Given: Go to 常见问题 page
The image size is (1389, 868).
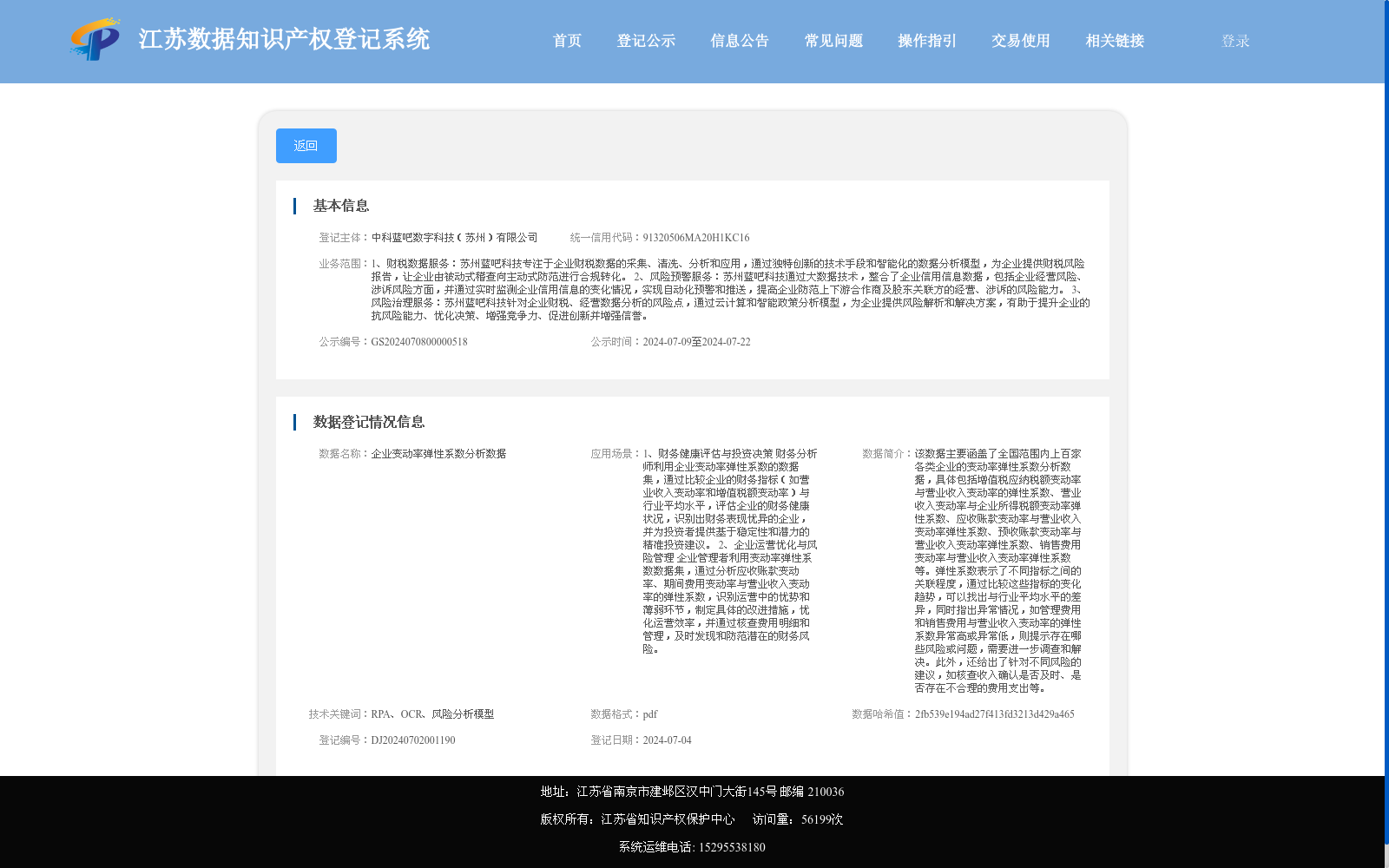Looking at the screenshot, I should point(833,41).
